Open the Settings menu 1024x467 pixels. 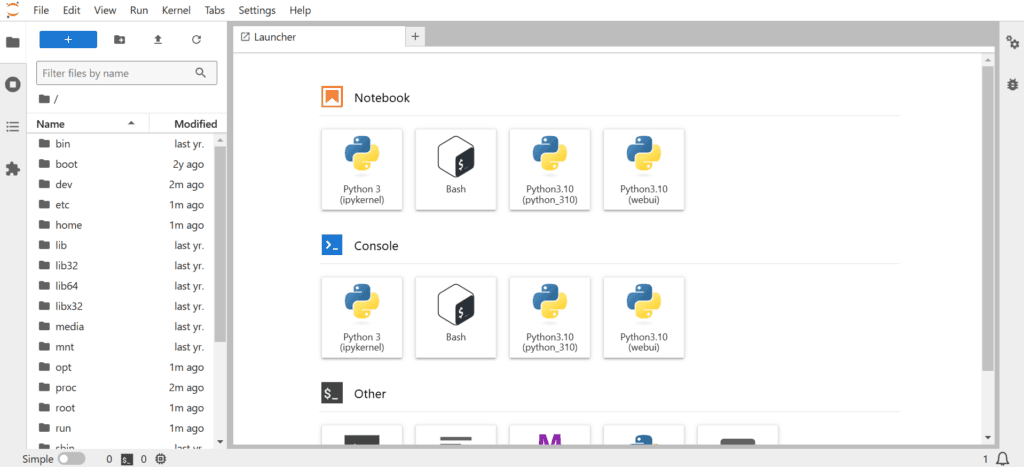[x=257, y=10]
